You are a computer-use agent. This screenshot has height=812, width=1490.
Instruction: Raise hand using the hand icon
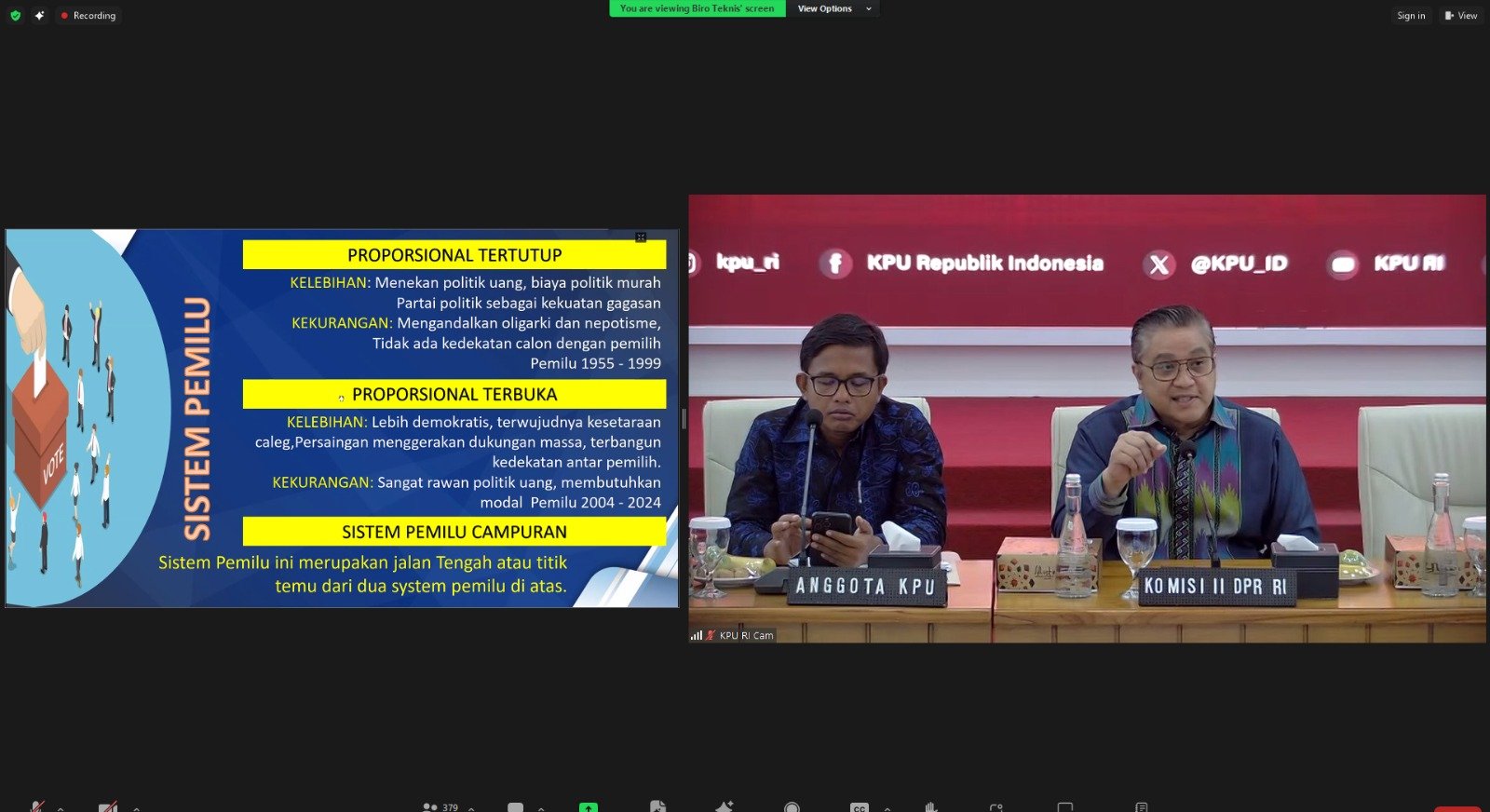pyautogui.click(x=930, y=806)
